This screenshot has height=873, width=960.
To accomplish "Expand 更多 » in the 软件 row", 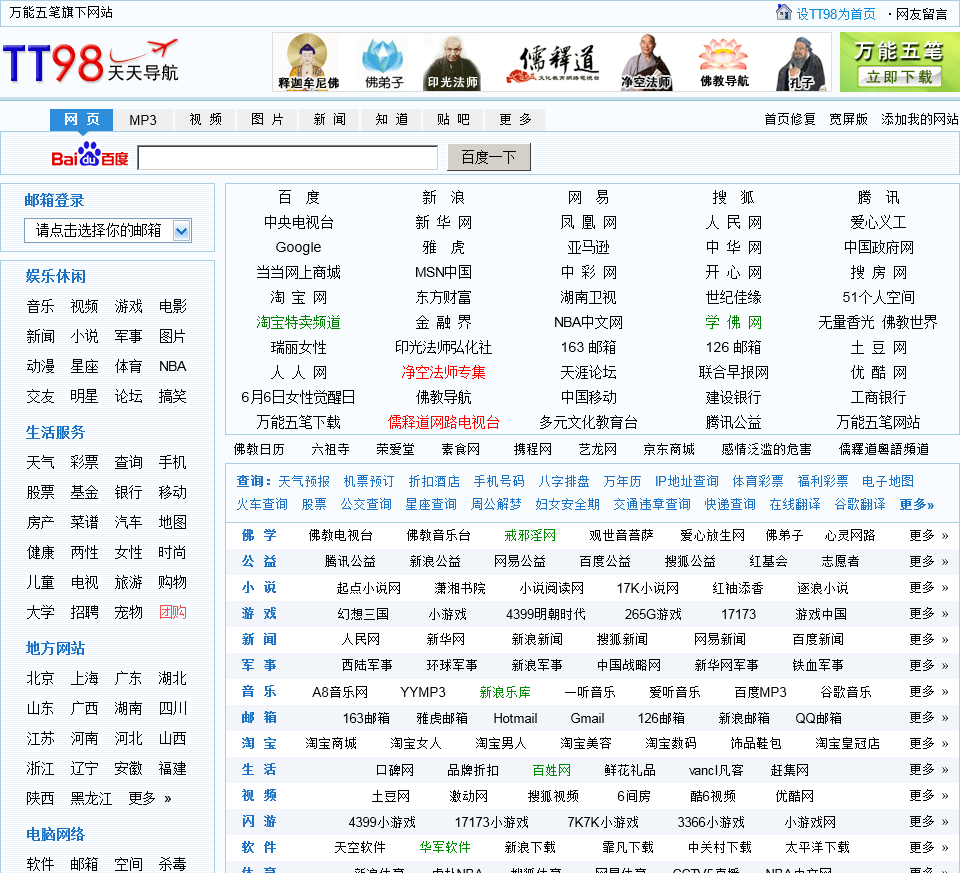I will pos(929,847).
